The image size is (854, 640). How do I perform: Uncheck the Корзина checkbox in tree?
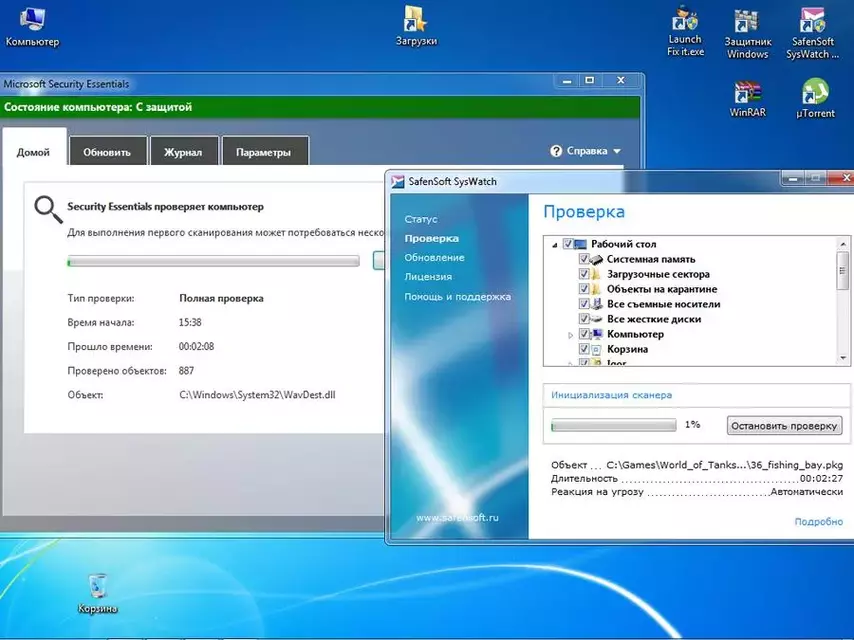583,349
